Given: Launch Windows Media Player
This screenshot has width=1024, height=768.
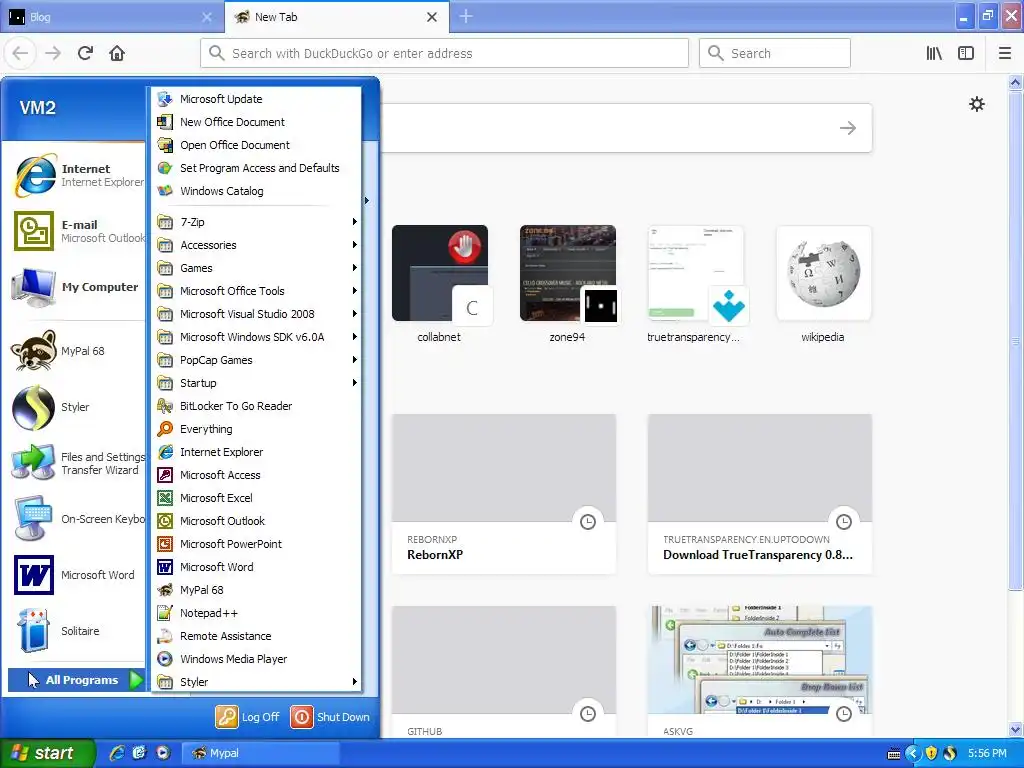Looking at the screenshot, I should coord(257,659).
